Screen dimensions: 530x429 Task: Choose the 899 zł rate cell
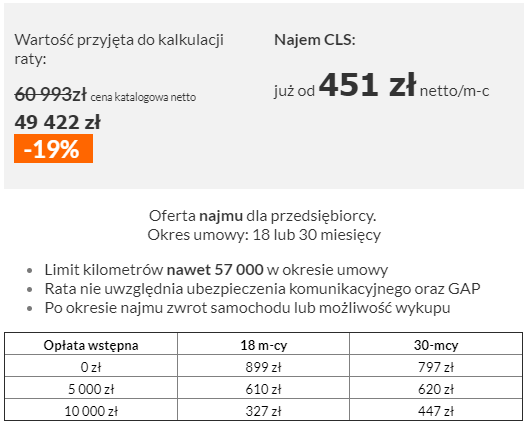(x=264, y=367)
